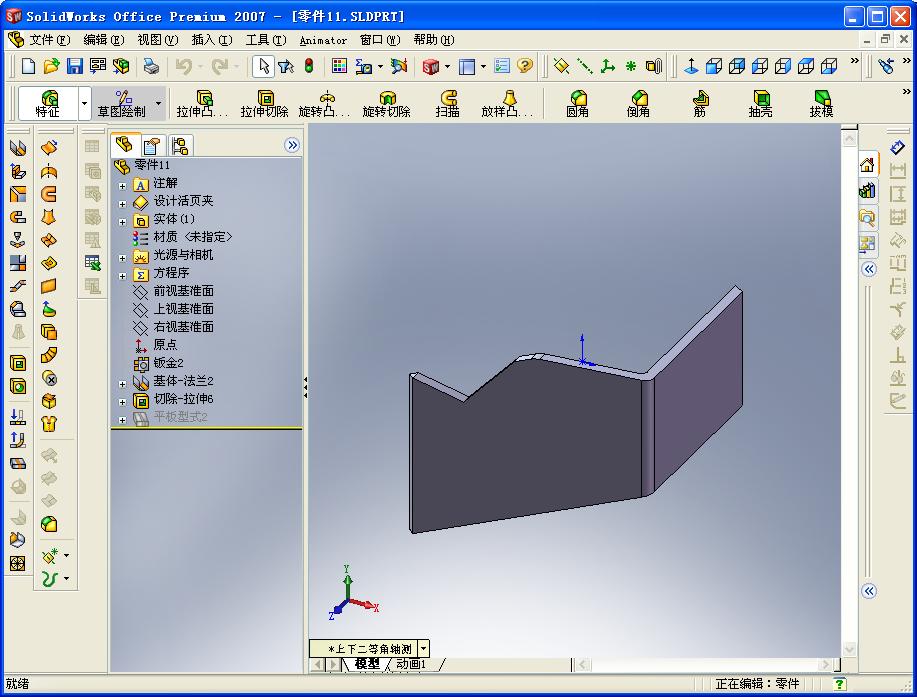Print the document with the printer icon

point(151,66)
